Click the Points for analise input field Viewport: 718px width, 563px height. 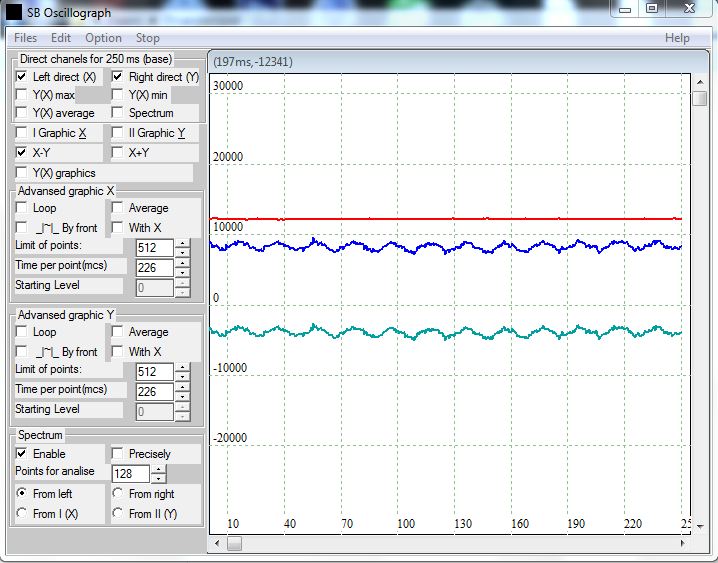coord(130,473)
